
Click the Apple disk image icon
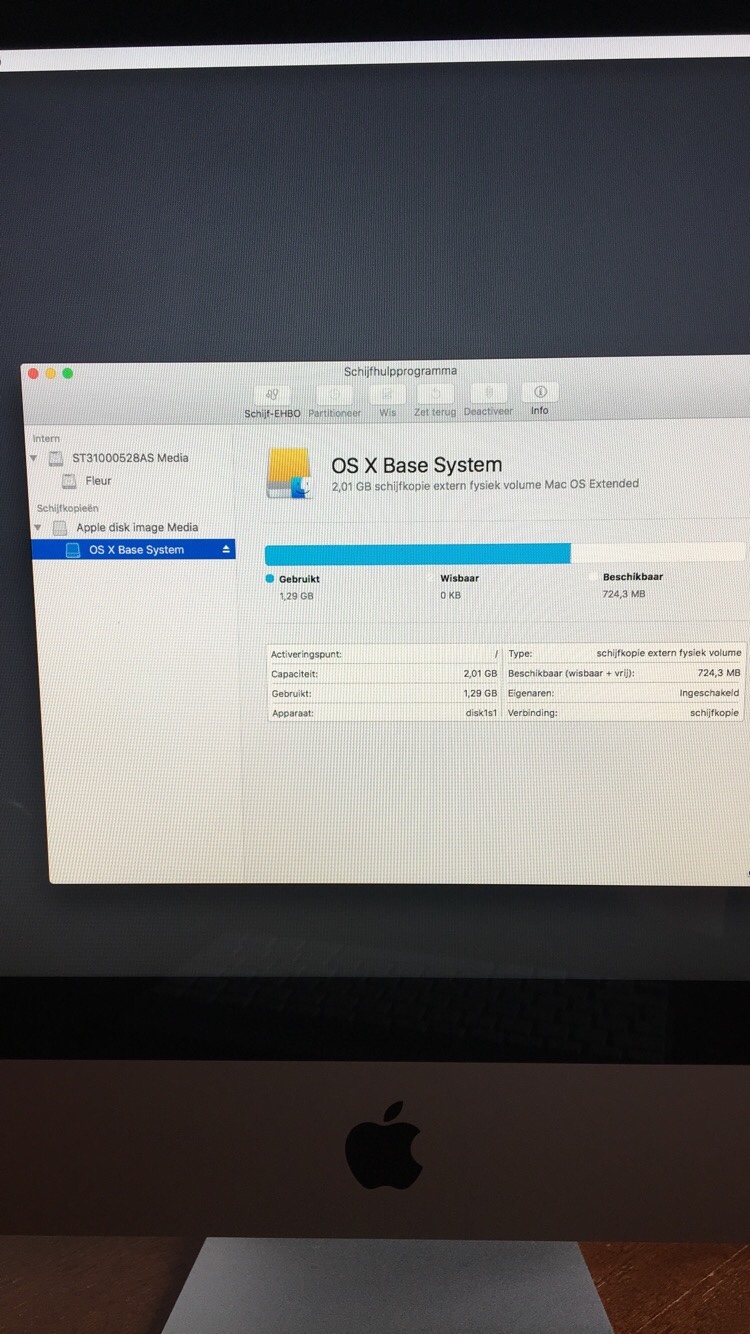[60, 527]
